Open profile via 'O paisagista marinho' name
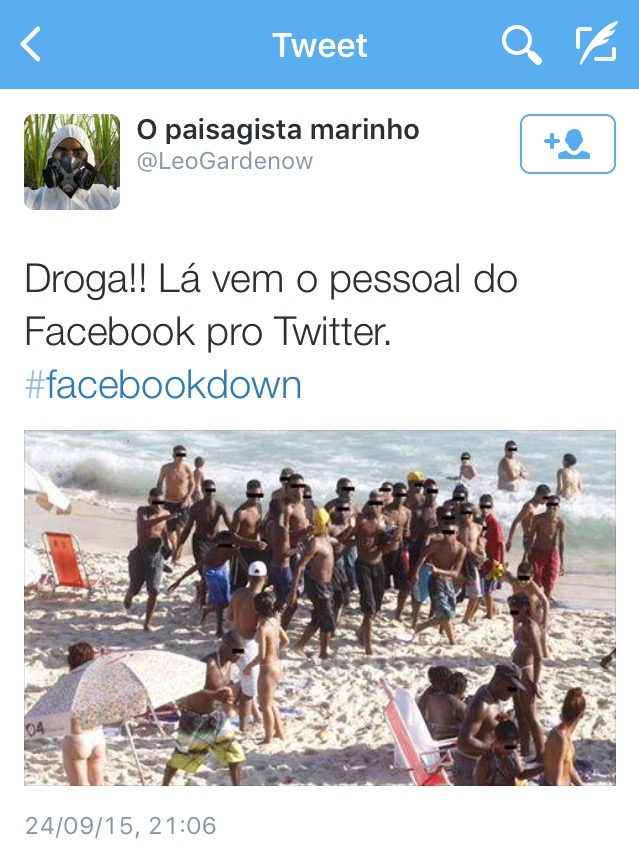The height and width of the screenshot is (858, 639). click(x=278, y=130)
